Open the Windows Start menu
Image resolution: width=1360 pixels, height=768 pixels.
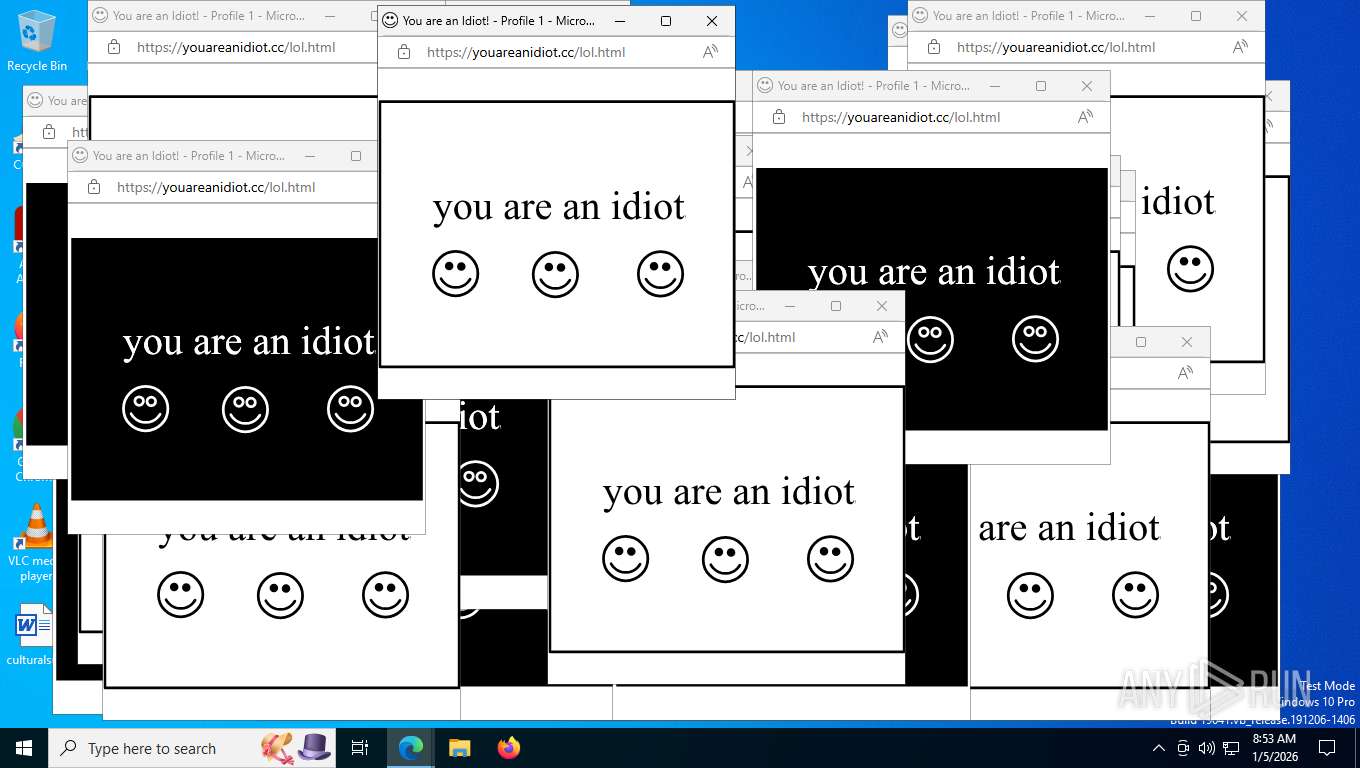24,748
